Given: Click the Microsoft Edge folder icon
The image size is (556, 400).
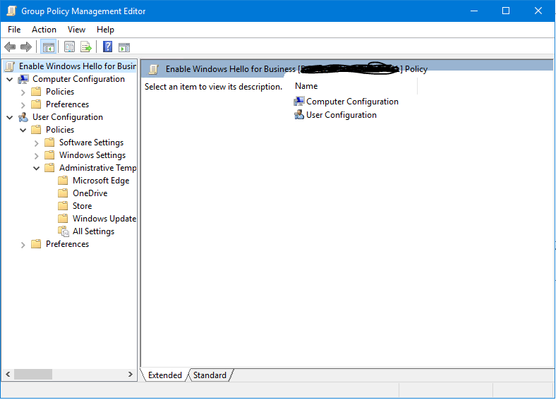Looking at the screenshot, I should point(63,180).
